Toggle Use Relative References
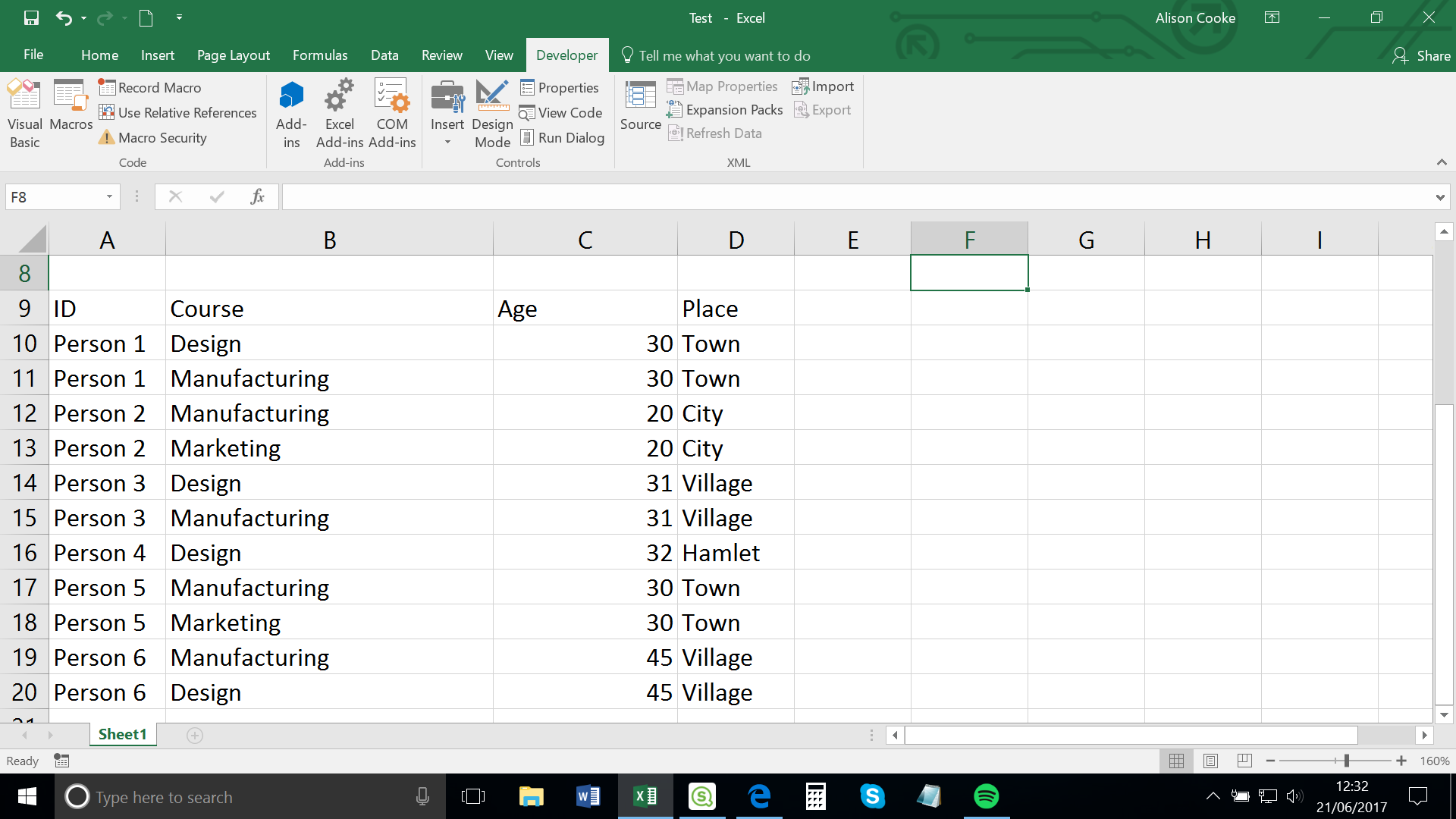The width and height of the screenshot is (1456, 819). point(178,112)
